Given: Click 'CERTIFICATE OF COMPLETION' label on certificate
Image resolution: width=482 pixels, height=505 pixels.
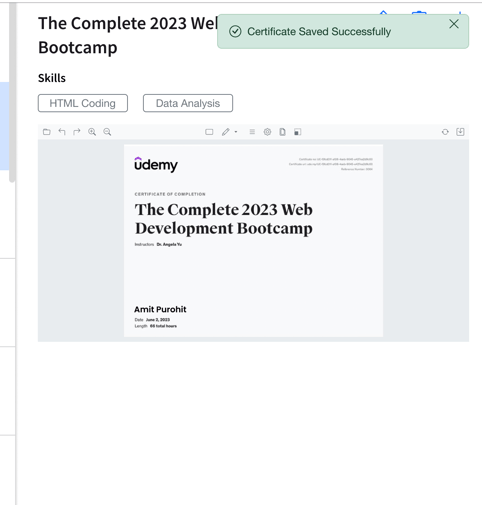Looking at the screenshot, I should click(170, 194).
